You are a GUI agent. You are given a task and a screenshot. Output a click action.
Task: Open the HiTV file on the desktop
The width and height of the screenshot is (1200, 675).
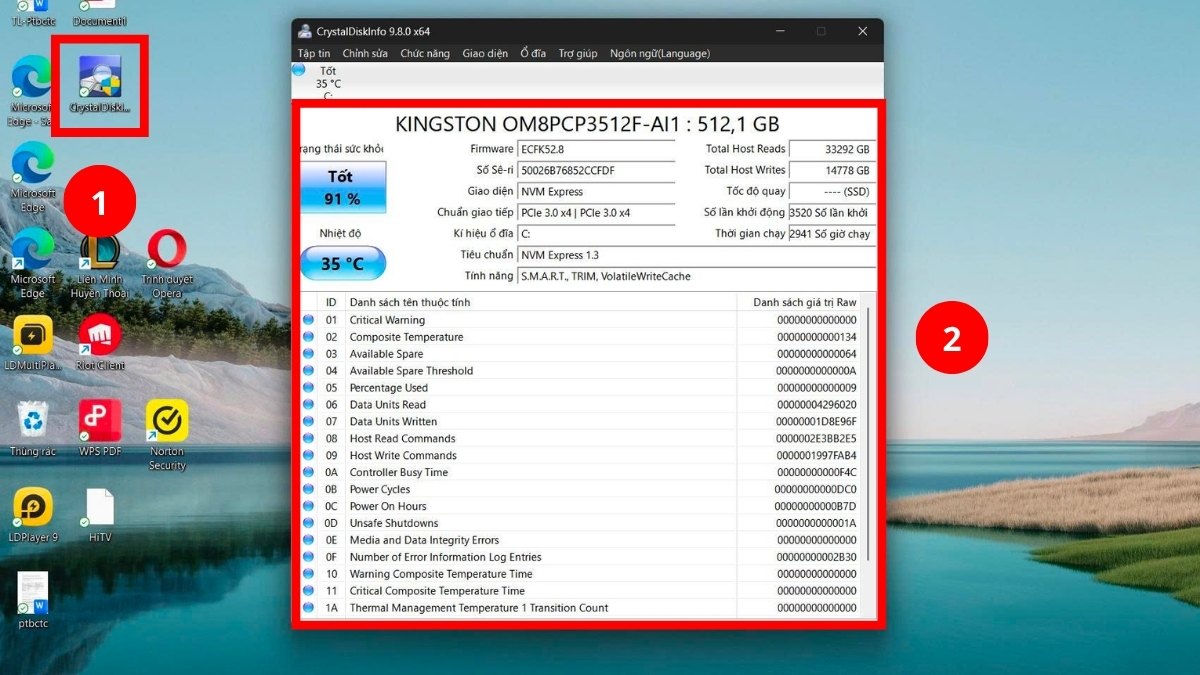tap(100, 515)
